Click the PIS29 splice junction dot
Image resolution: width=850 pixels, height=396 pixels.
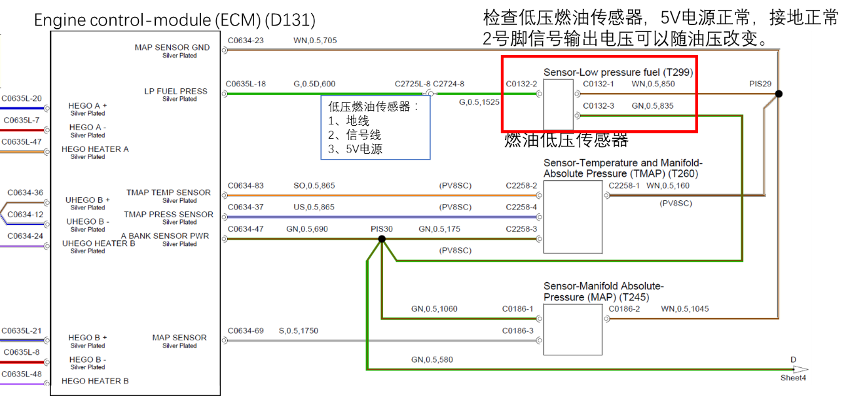[779, 94]
